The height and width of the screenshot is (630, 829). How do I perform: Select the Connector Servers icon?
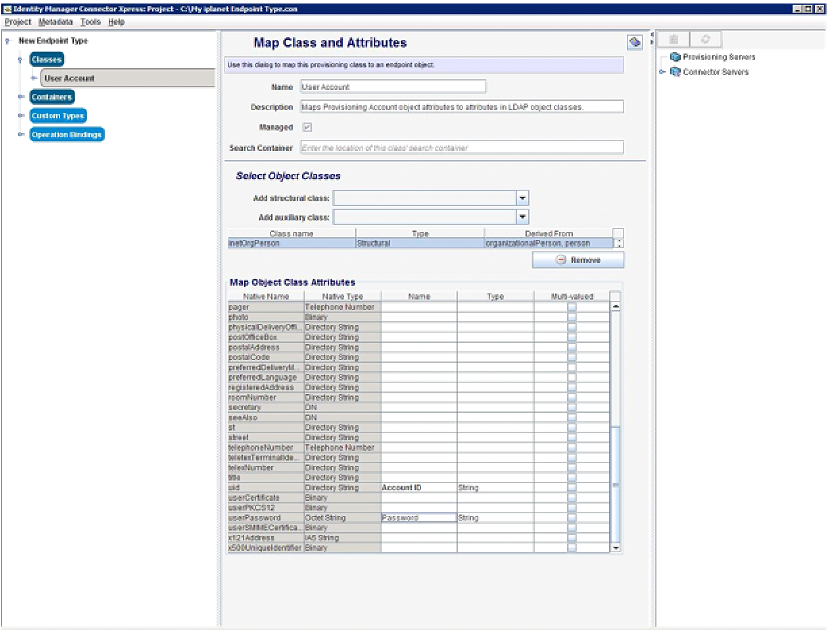click(676, 72)
